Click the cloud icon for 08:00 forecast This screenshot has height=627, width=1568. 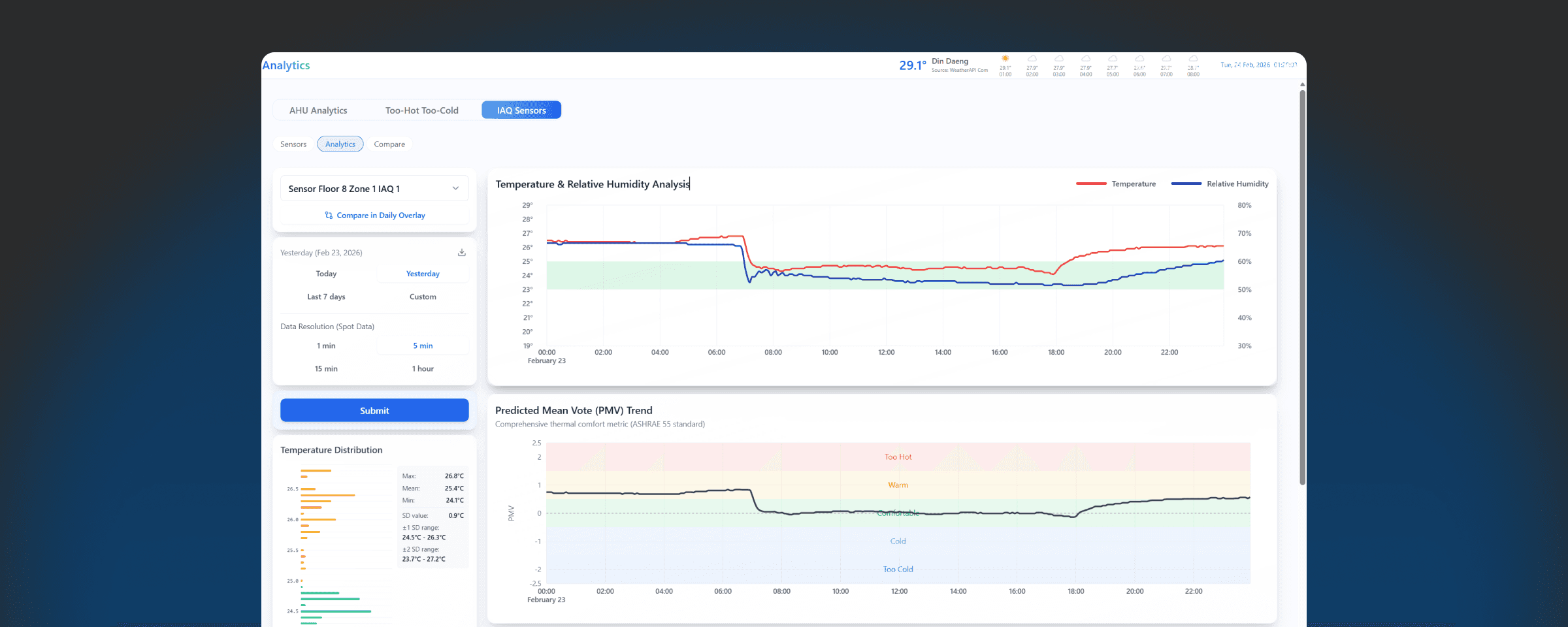pos(1193,59)
